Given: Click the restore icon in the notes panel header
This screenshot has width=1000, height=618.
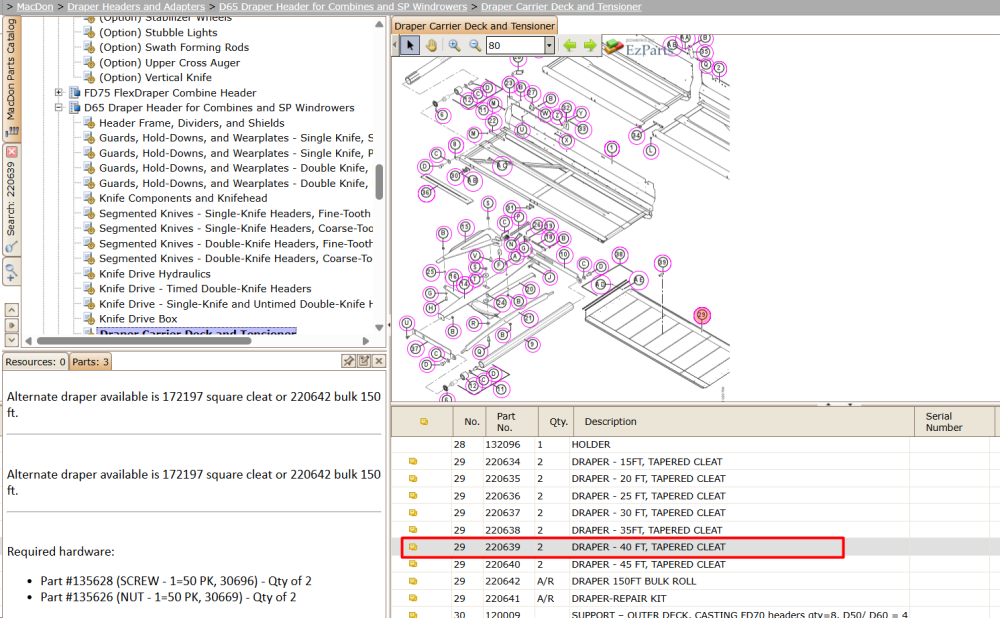Looking at the screenshot, I should click(364, 361).
